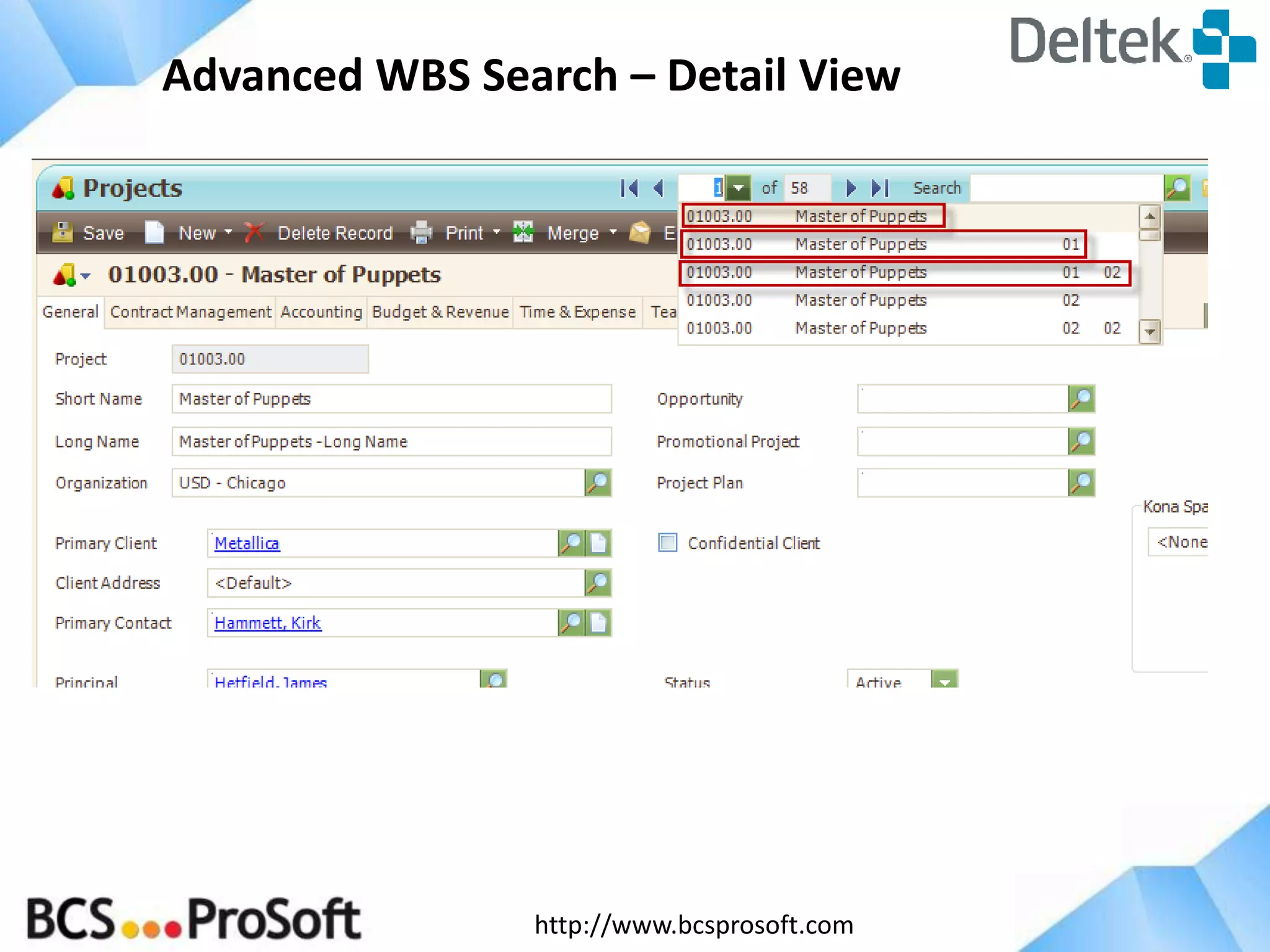This screenshot has width=1270, height=952.
Task: Expand the Print dropdown arrow
Action: (496, 232)
